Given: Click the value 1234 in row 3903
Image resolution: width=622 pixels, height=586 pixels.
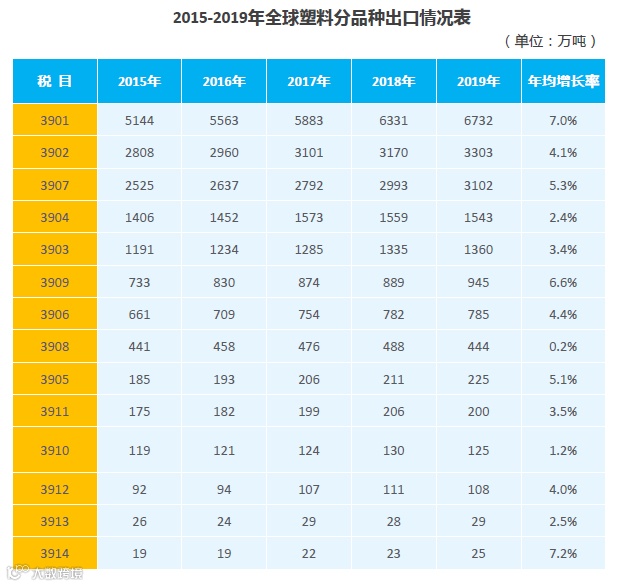Looking at the screenshot, I should click(224, 250).
